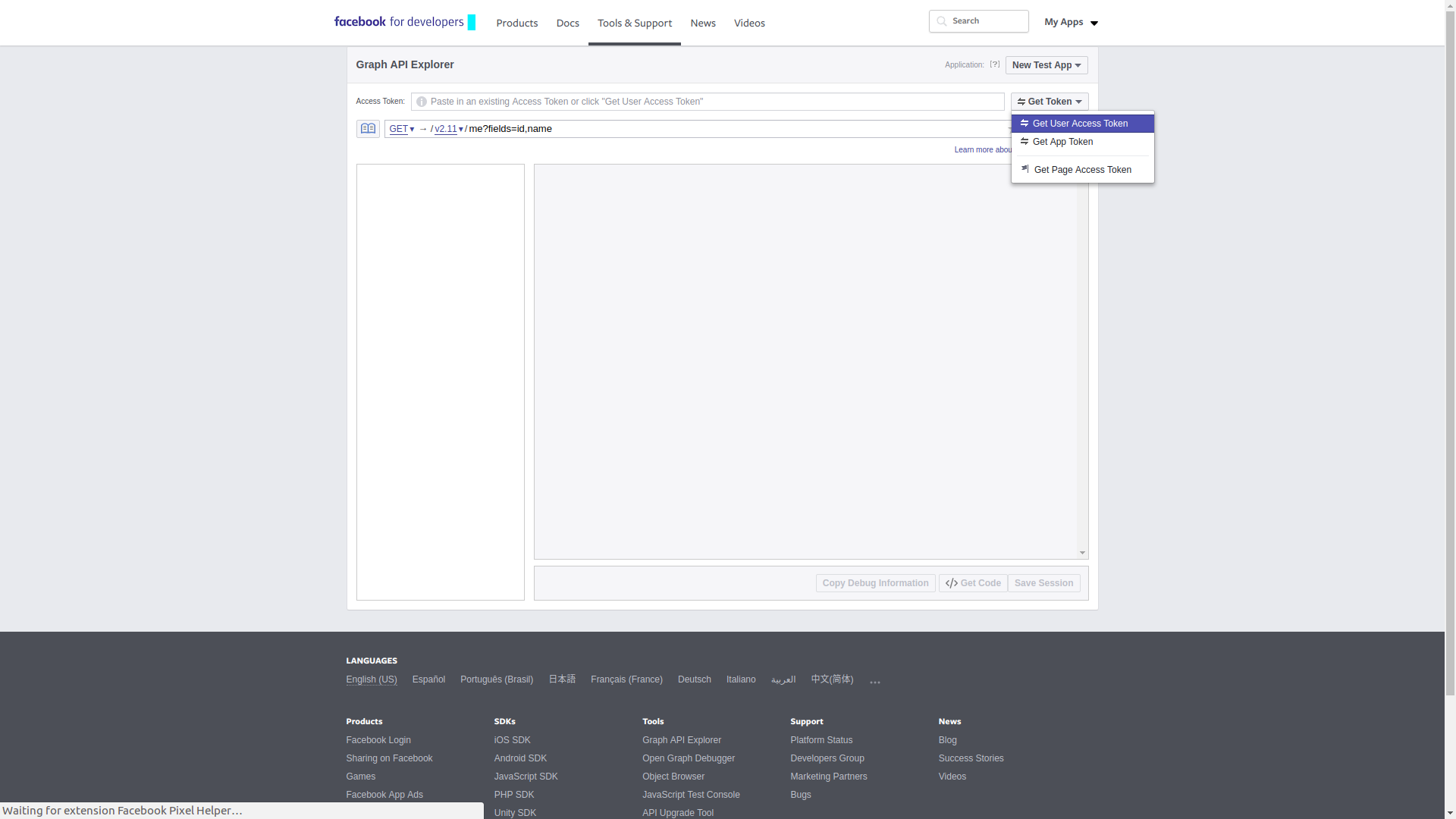Click Copy Debug Information button
Screen dimensions: 1456x819
[875, 583]
